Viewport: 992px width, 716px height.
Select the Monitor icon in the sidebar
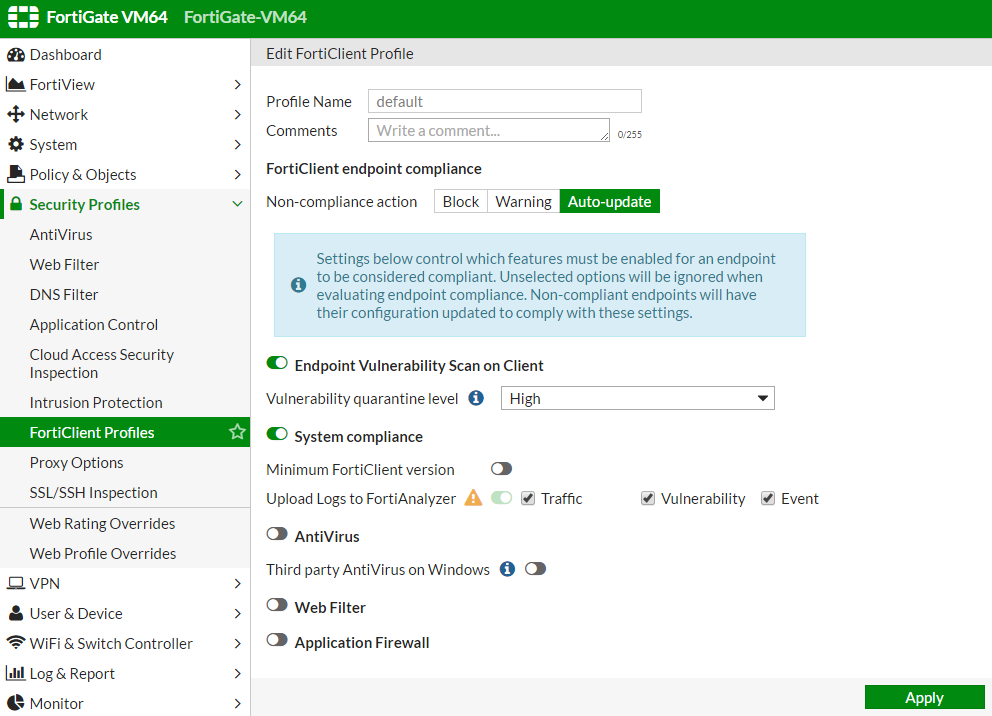coord(18,703)
